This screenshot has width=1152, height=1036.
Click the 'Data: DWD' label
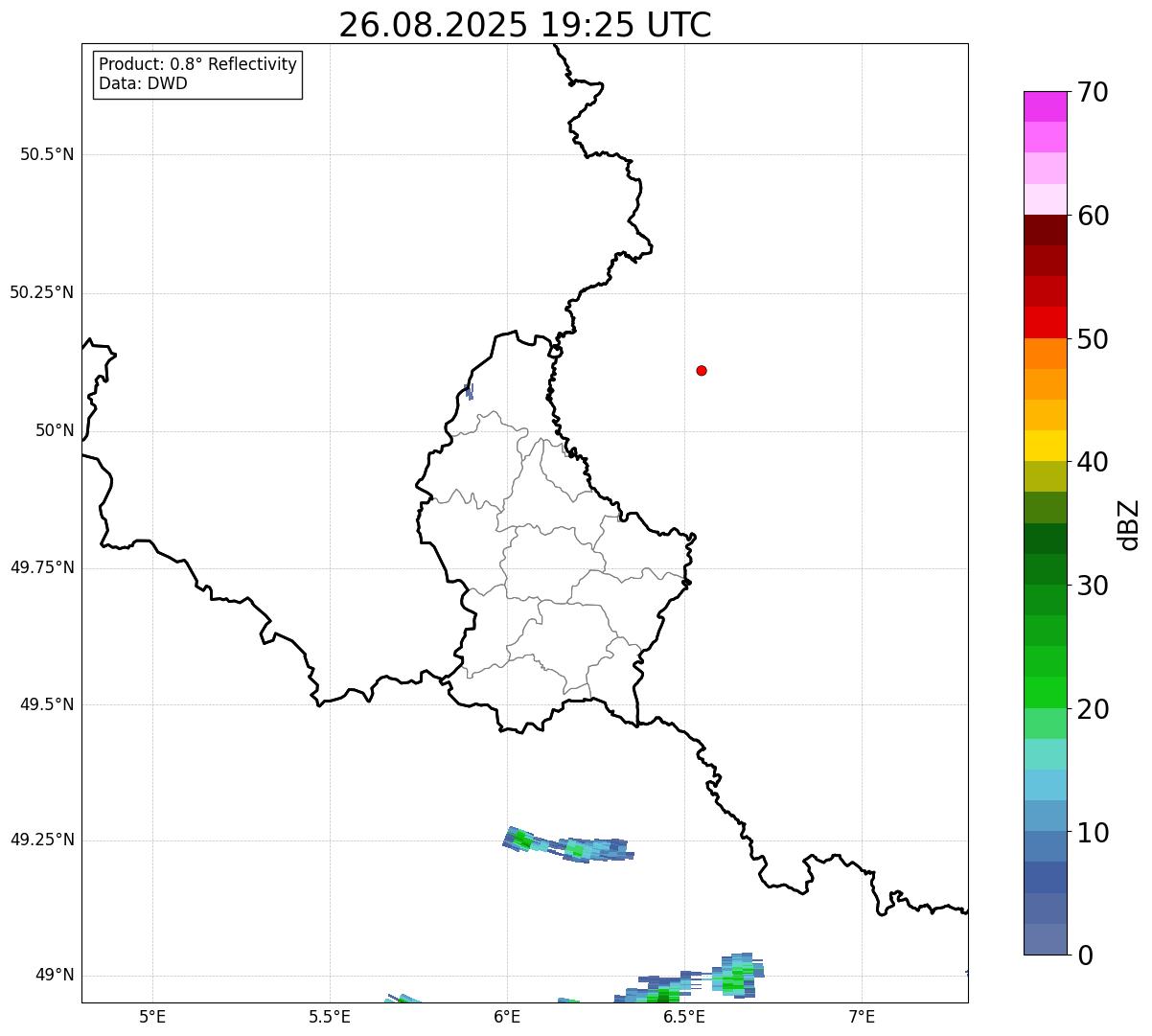tap(143, 83)
